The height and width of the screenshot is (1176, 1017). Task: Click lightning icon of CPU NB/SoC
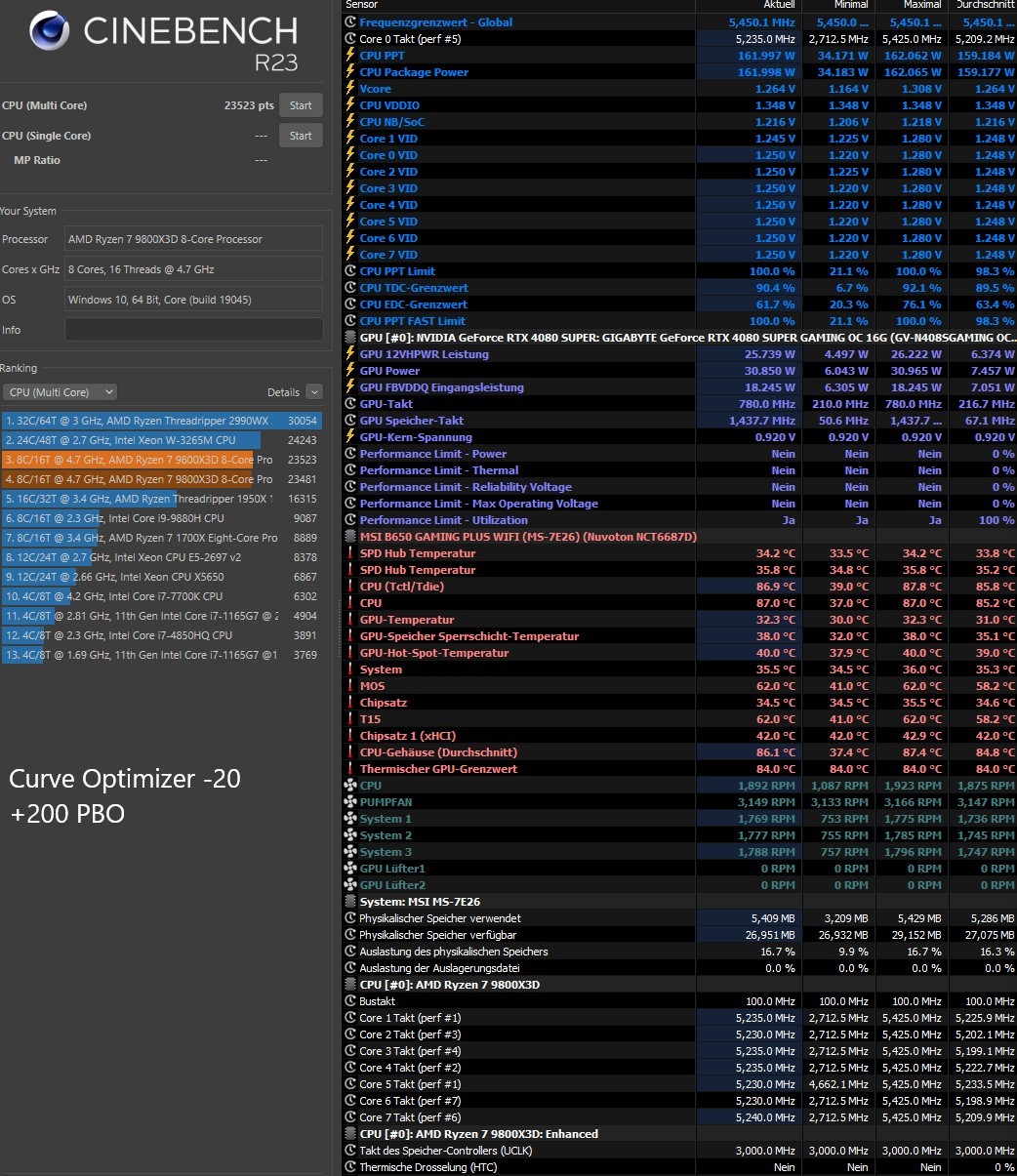[351, 122]
